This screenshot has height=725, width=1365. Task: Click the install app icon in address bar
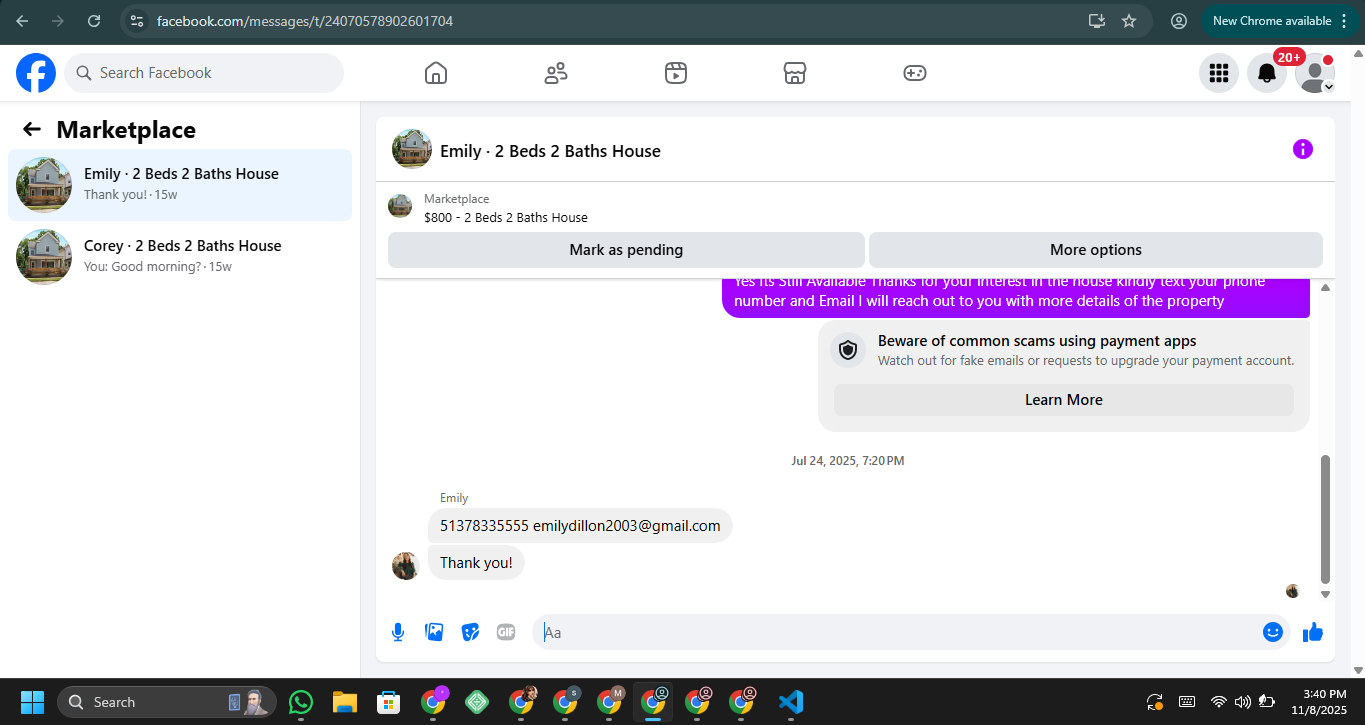click(1097, 21)
